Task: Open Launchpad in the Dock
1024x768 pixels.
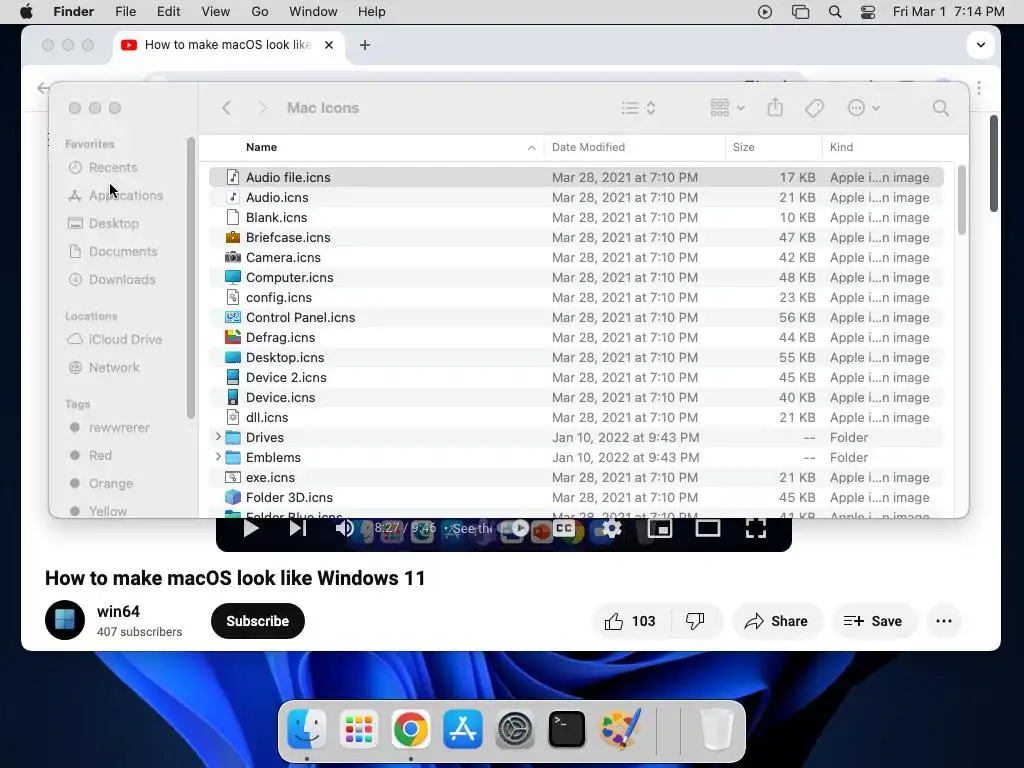Action: click(359, 729)
